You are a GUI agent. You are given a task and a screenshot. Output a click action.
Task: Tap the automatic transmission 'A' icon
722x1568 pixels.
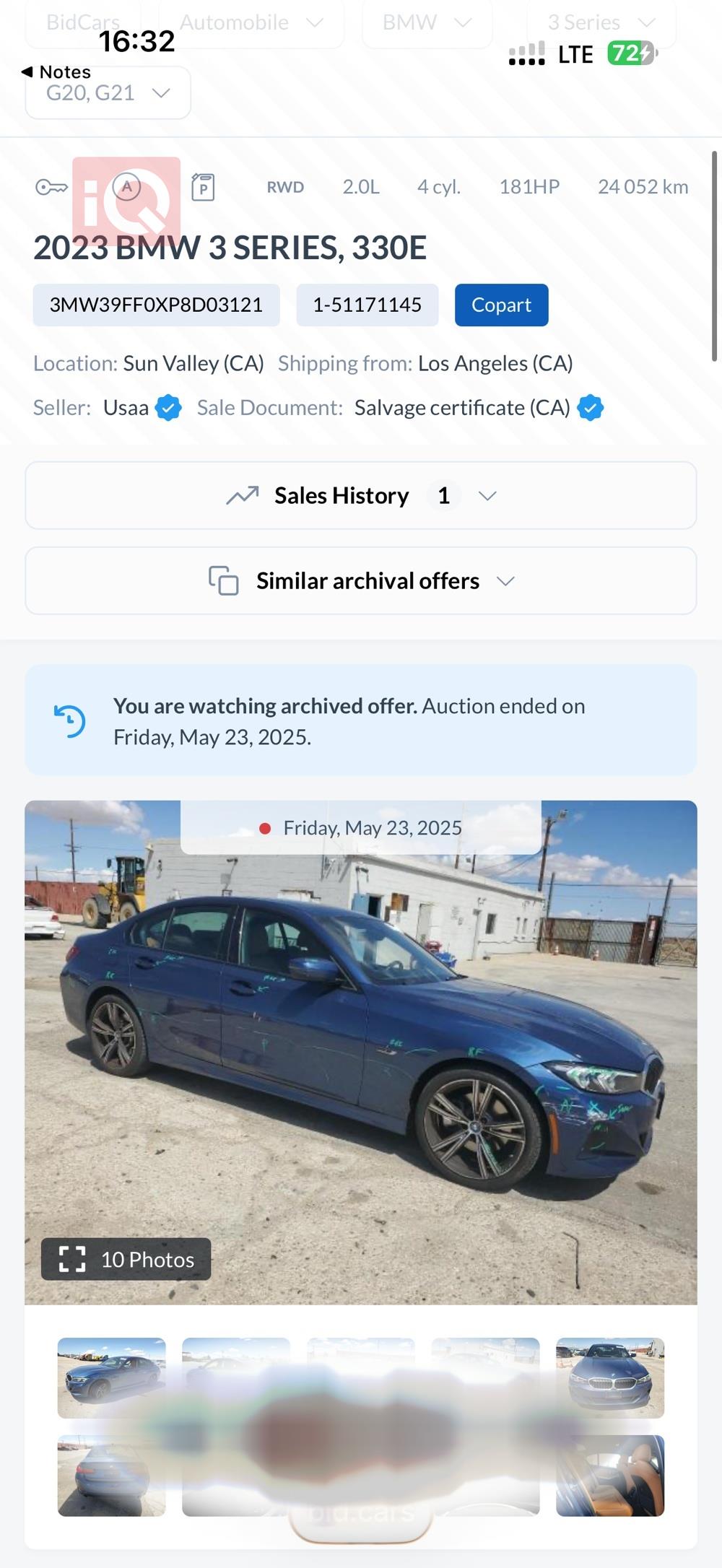(x=126, y=188)
